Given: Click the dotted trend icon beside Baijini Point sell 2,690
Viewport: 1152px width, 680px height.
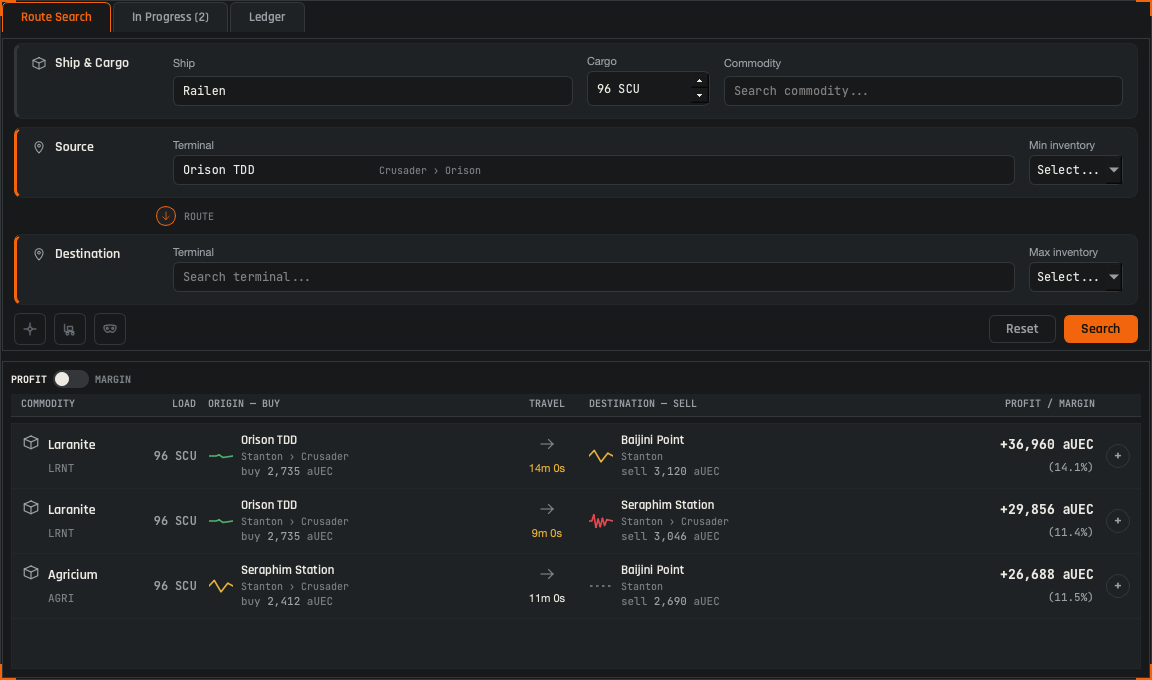Looking at the screenshot, I should point(600,586).
